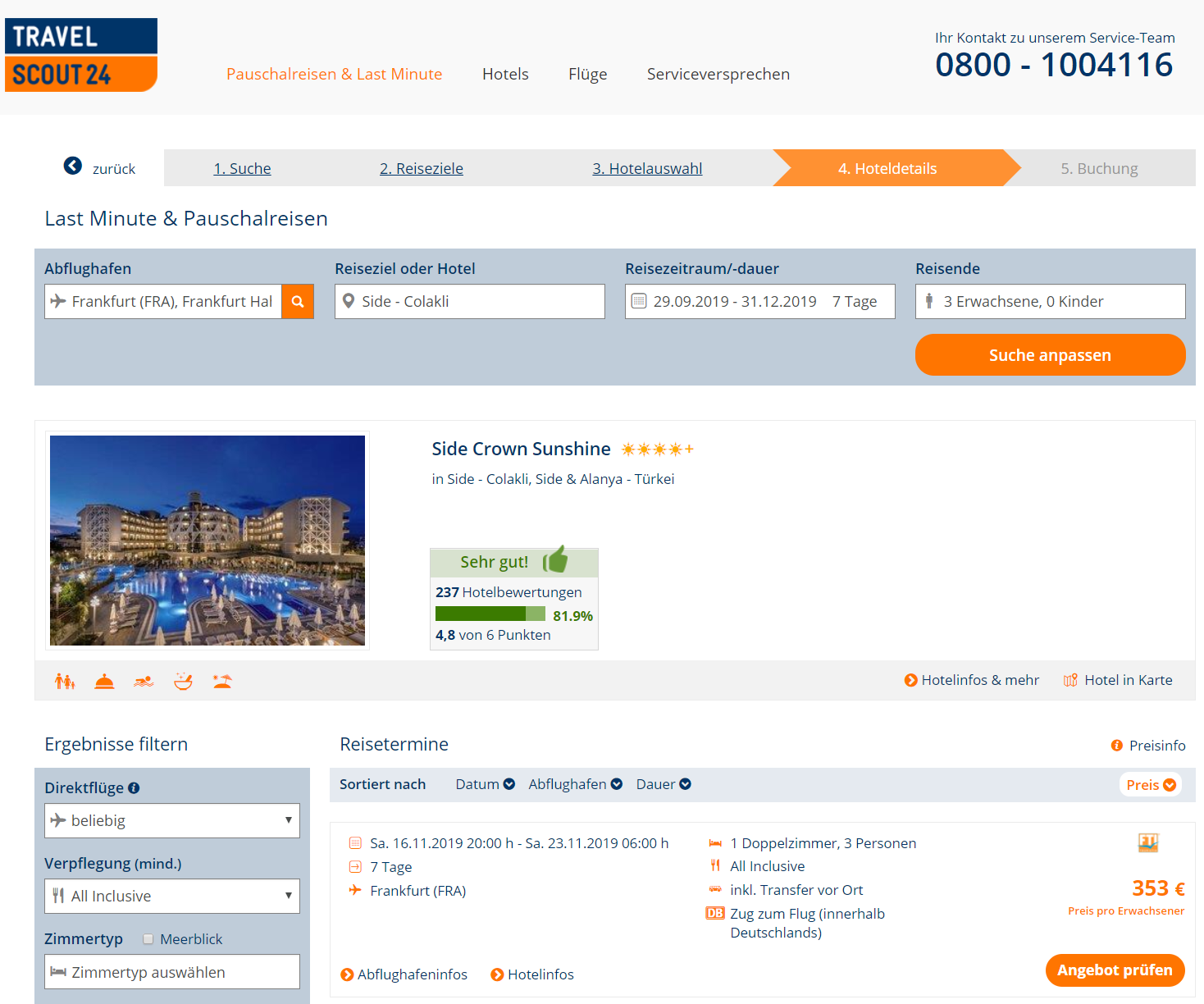Image resolution: width=1204 pixels, height=1004 pixels.
Task: Click the Reiseziel field showing Side - Colakli
Action: [x=470, y=302]
